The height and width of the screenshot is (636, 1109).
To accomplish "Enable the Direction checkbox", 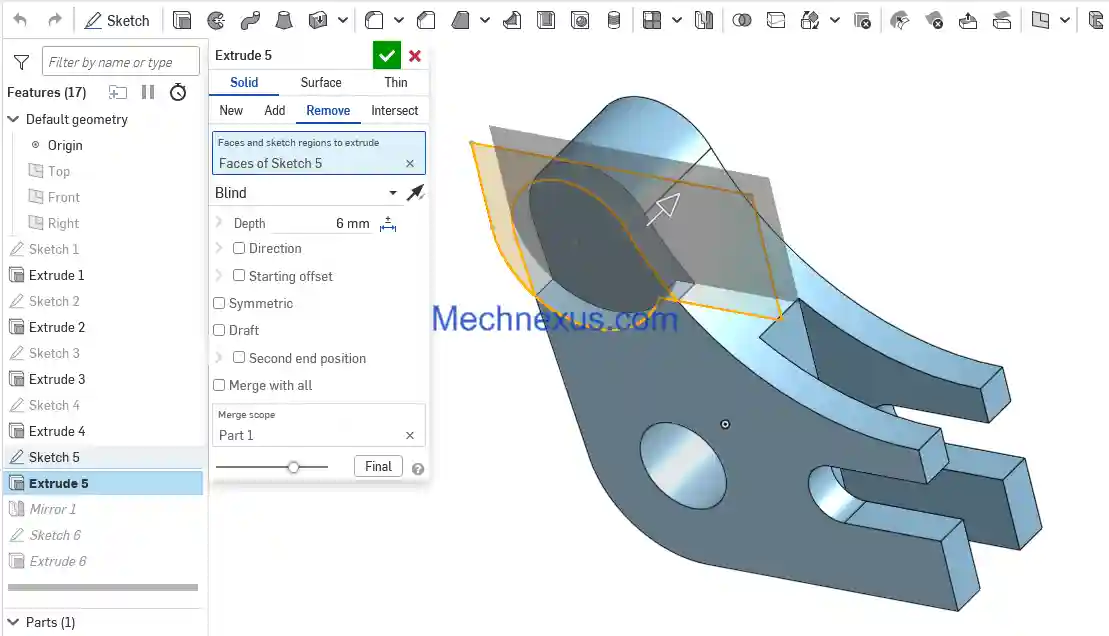I will (239, 248).
